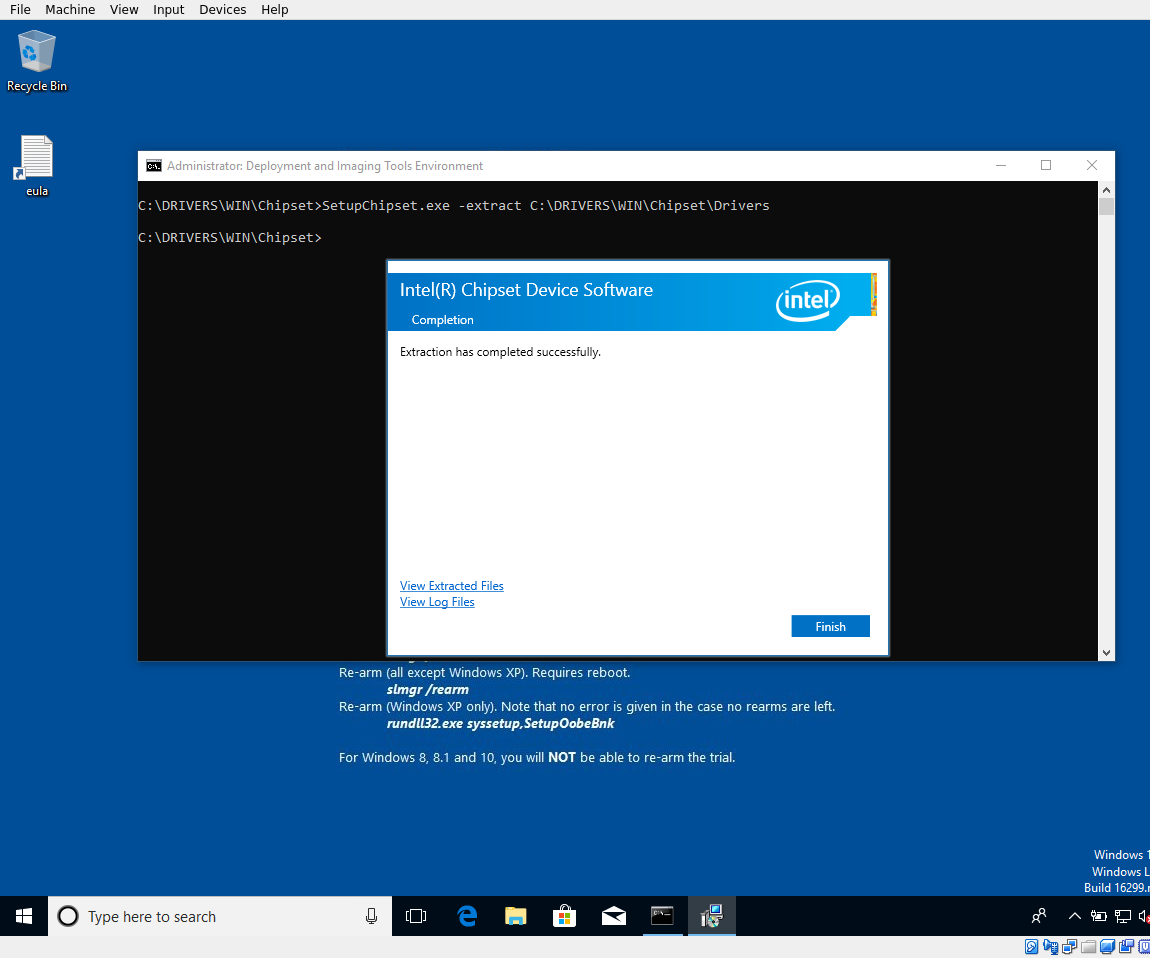Open the VirtualBox View menu
1150x958 pixels.
click(124, 10)
